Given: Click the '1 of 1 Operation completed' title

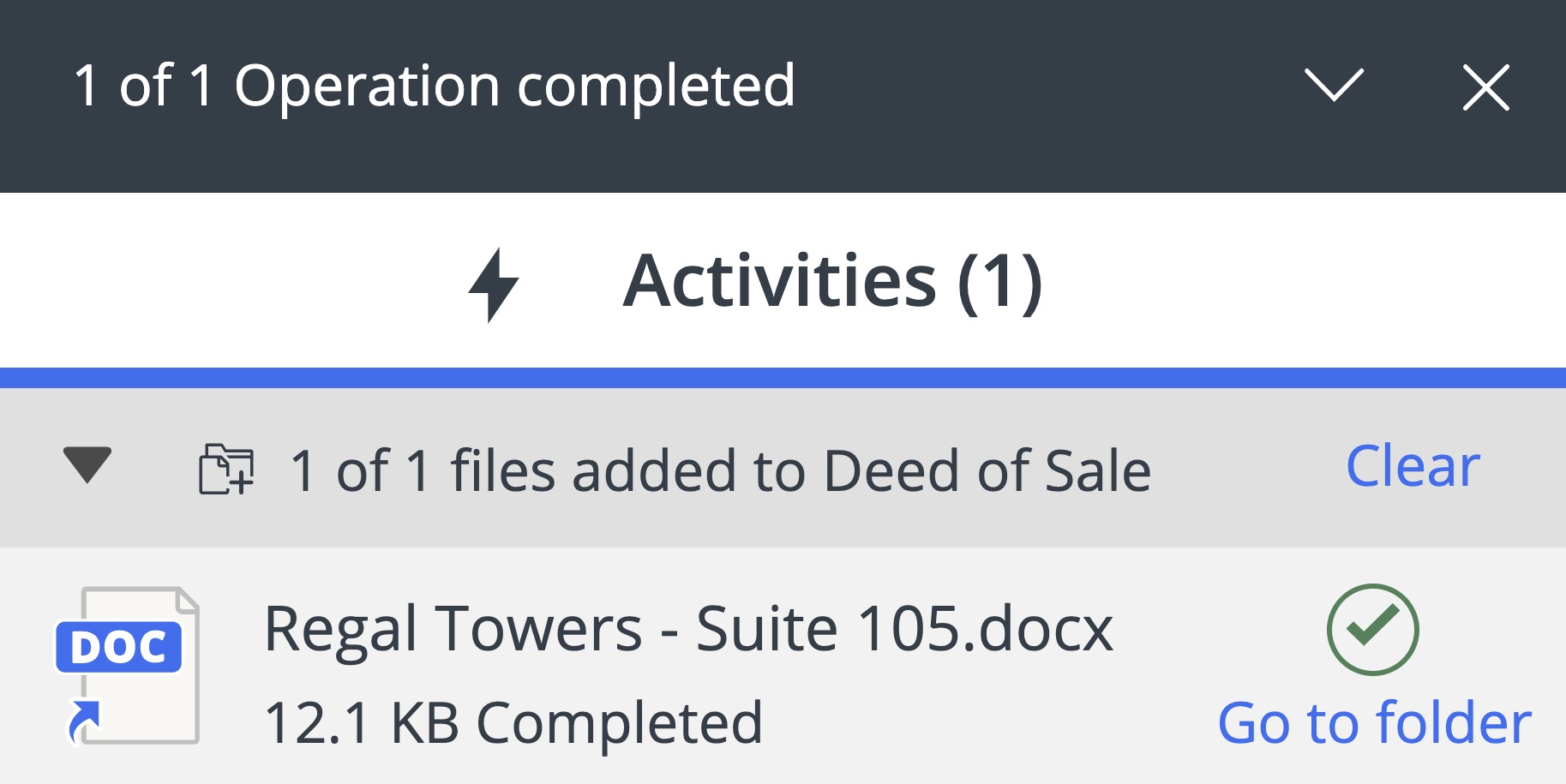Looking at the screenshot, I should click(435, 86).
